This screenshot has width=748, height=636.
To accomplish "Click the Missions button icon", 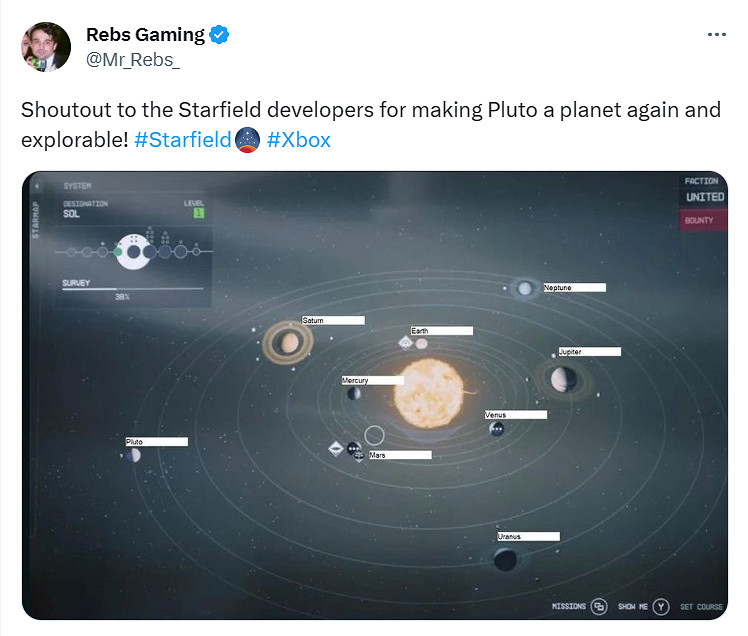I will tap(598, 606).
